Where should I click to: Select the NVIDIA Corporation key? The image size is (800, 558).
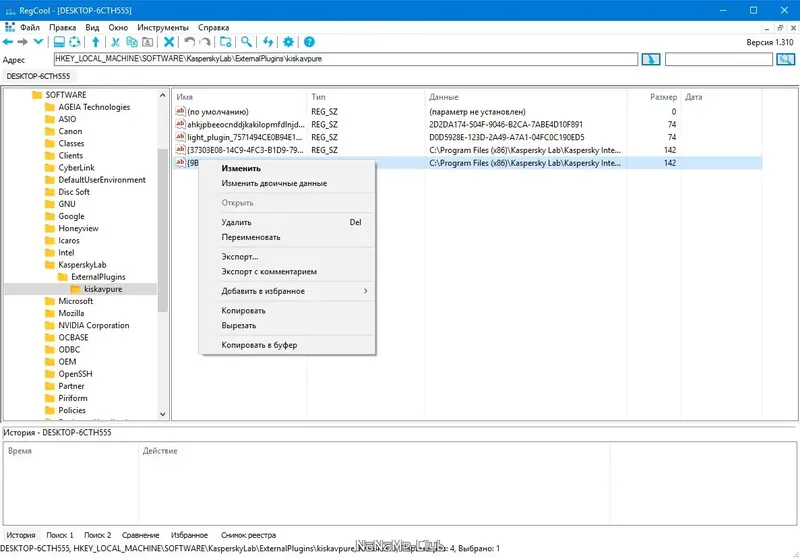[87, 325]
